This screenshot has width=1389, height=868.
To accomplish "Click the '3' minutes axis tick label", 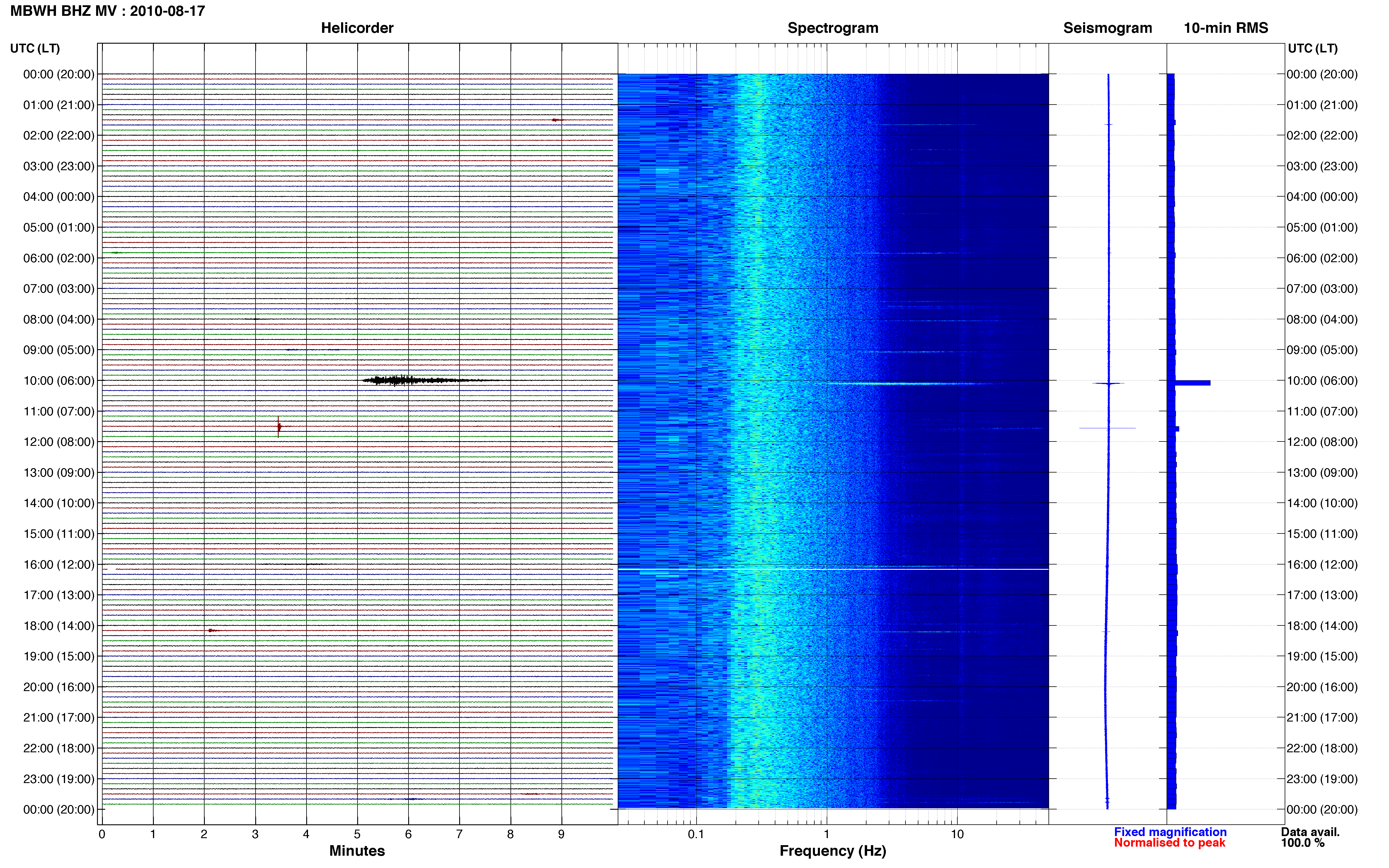I will [x=255, y=834].
